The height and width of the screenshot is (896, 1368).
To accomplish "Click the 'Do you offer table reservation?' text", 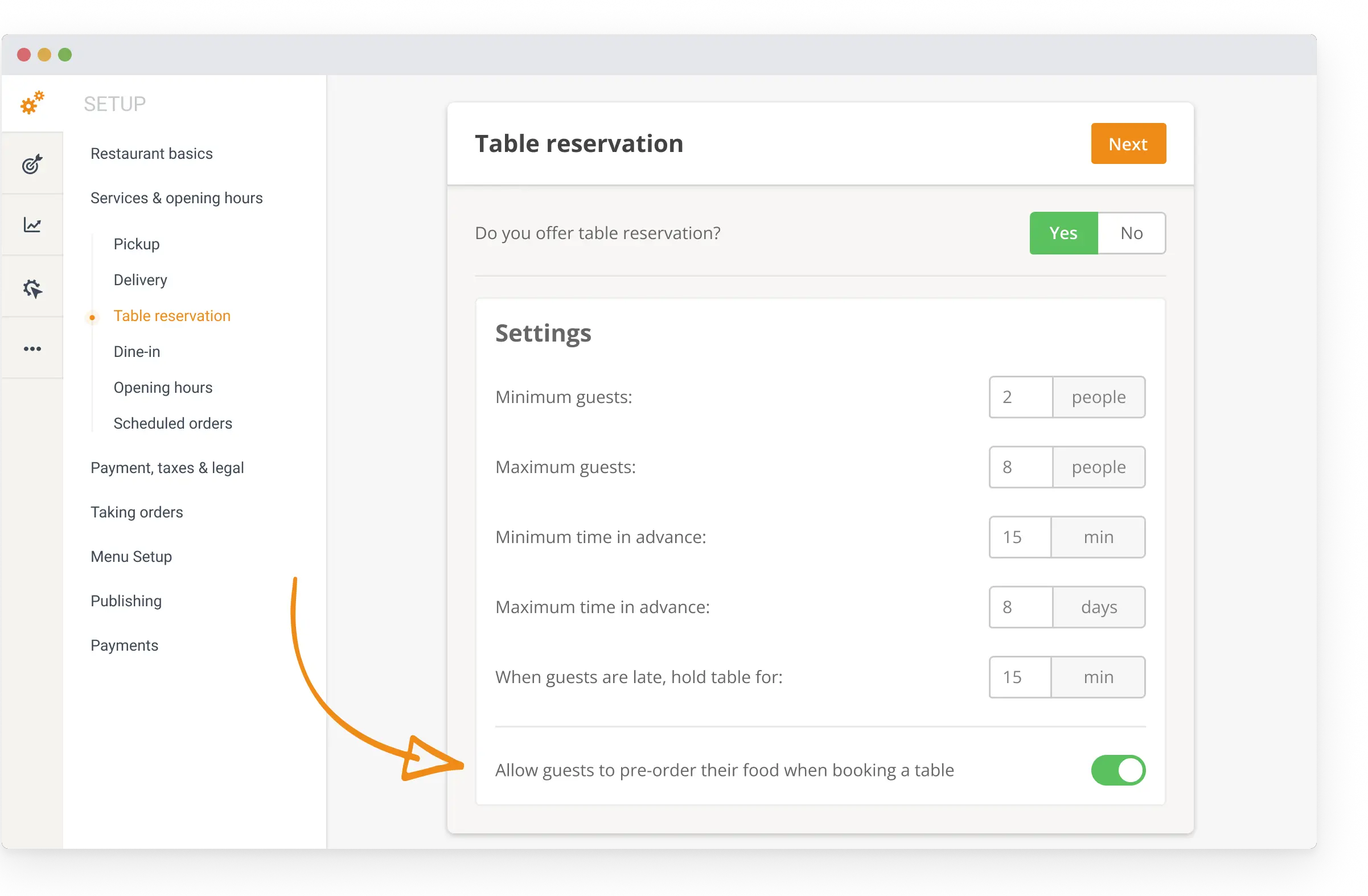I will (x=598, y=233).
